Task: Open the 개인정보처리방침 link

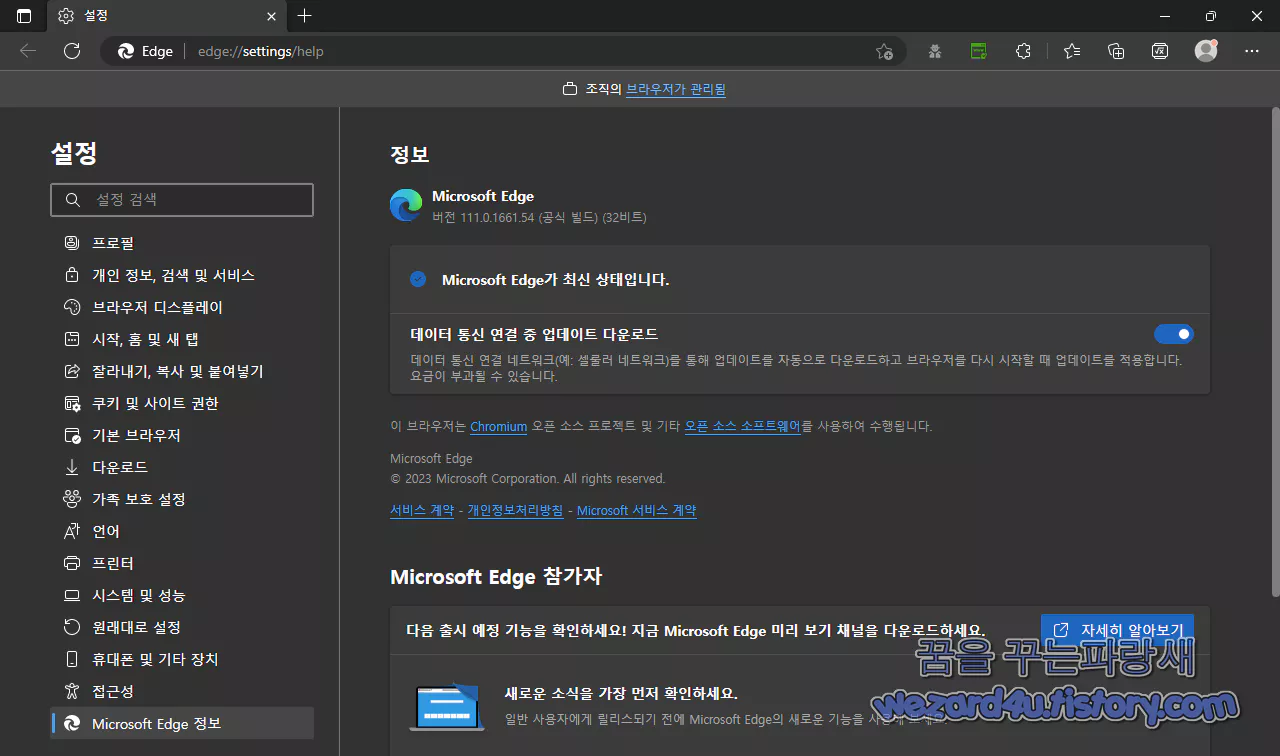Action: pyautogui.click(x=515, y=510)
